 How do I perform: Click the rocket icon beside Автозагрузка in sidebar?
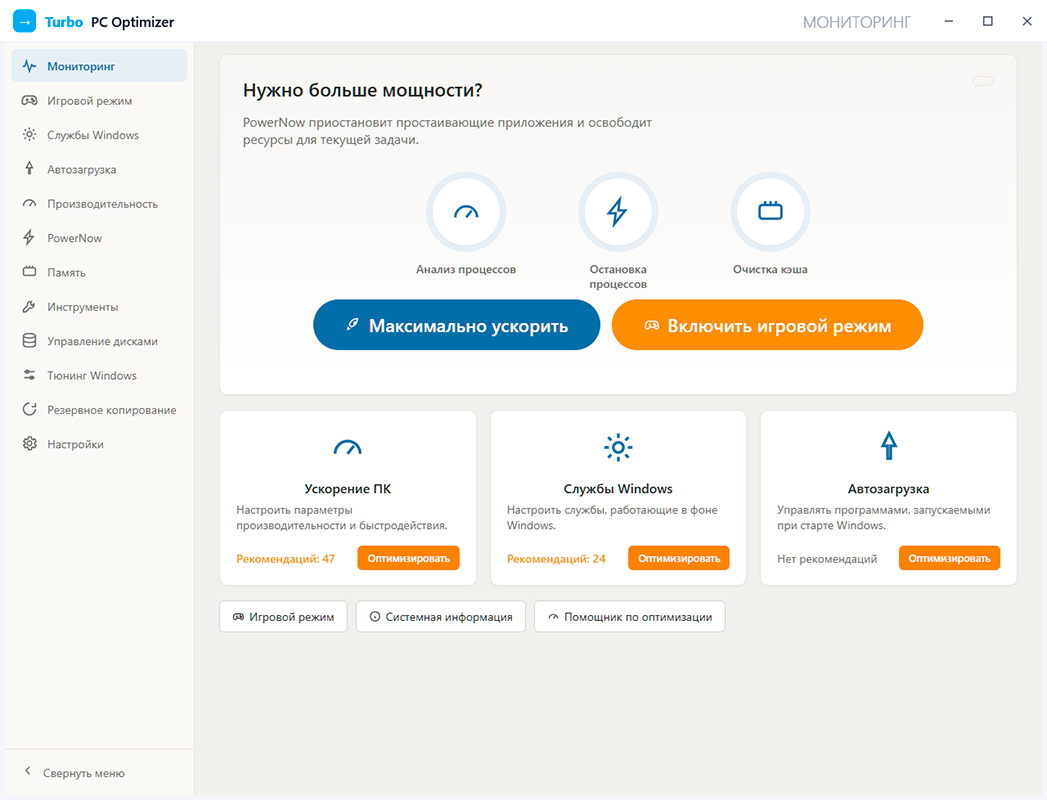tap(29, 169)
